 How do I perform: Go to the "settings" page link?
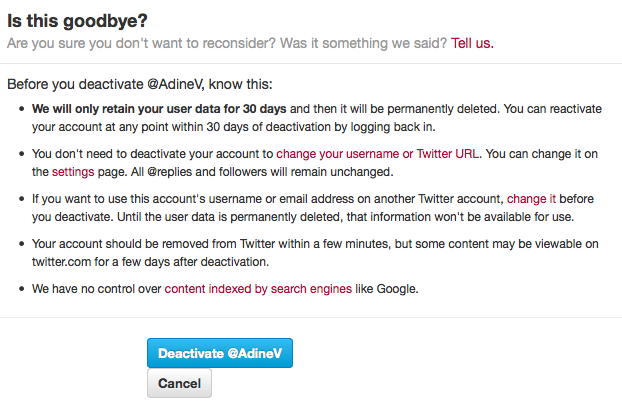pos(73,171)
